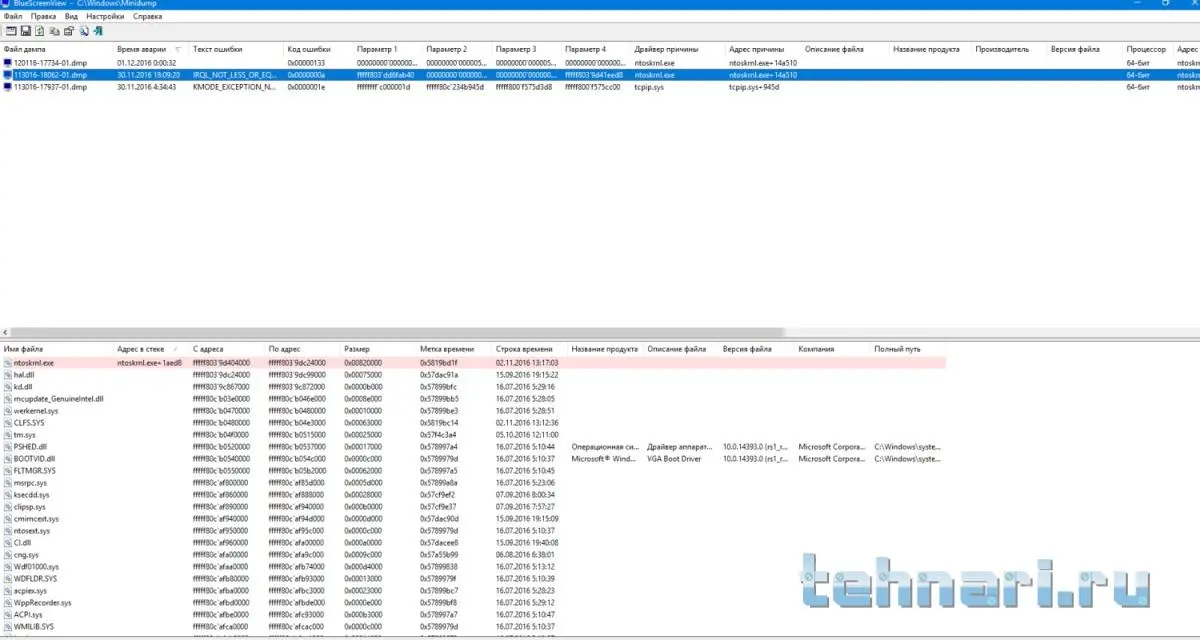Screen dimensions: 1200x640
Task: Sort by the Процессор column header
Action: [x=1148, y=49]
